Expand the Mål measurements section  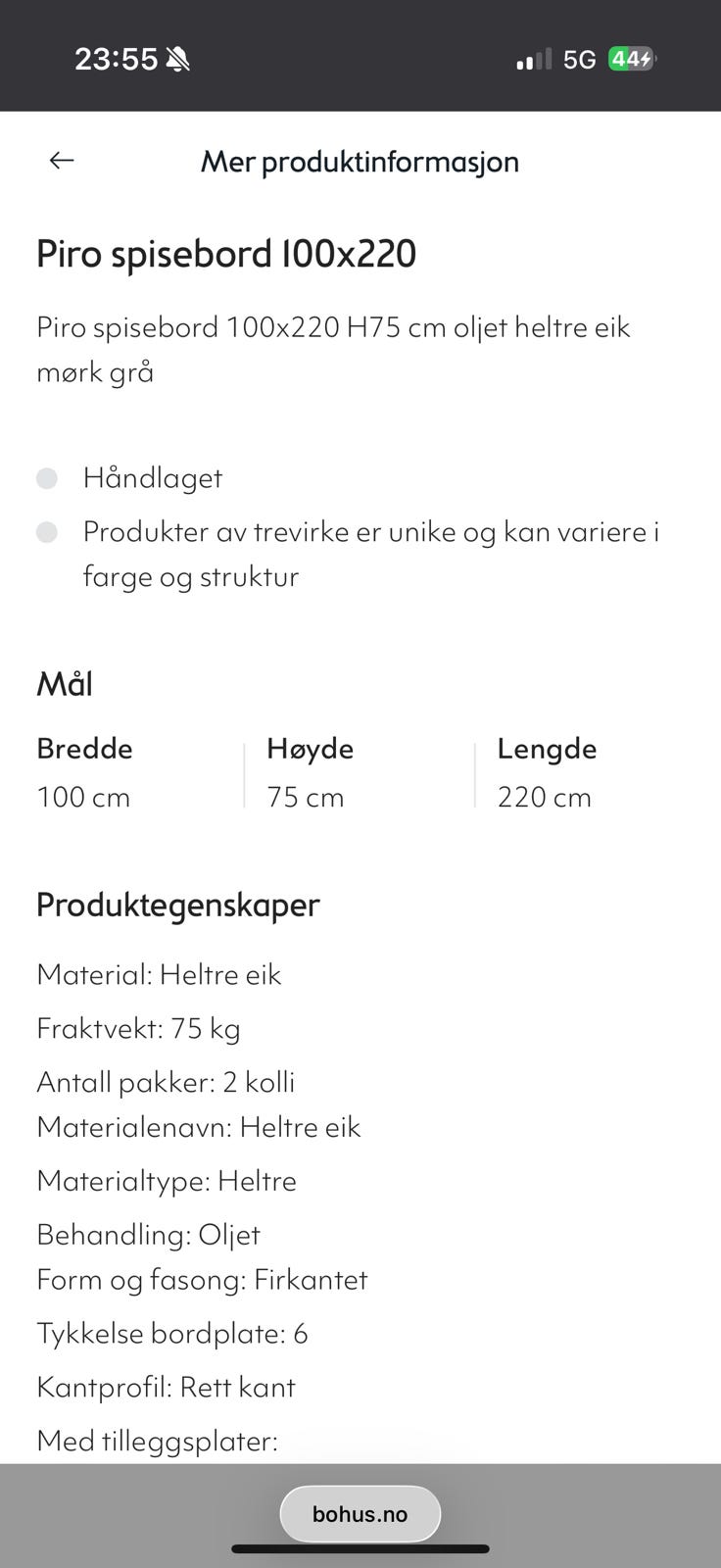point(64,683)
